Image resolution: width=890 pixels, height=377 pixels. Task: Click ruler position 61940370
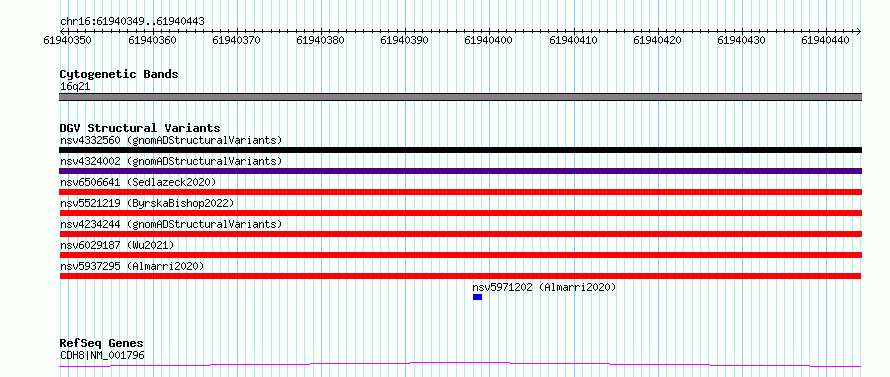(236, 40)
